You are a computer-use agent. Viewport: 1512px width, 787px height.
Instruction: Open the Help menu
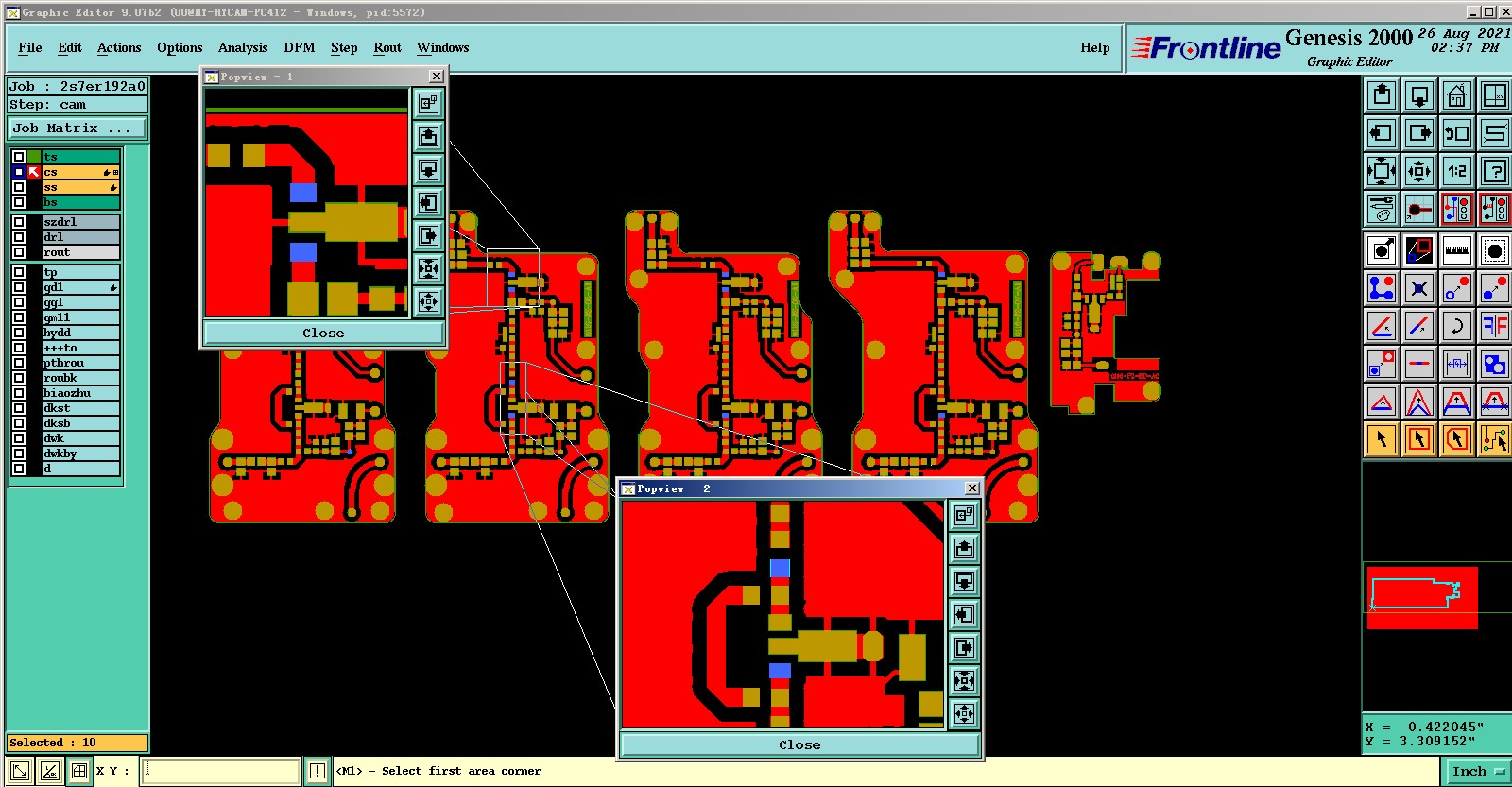1095,47
